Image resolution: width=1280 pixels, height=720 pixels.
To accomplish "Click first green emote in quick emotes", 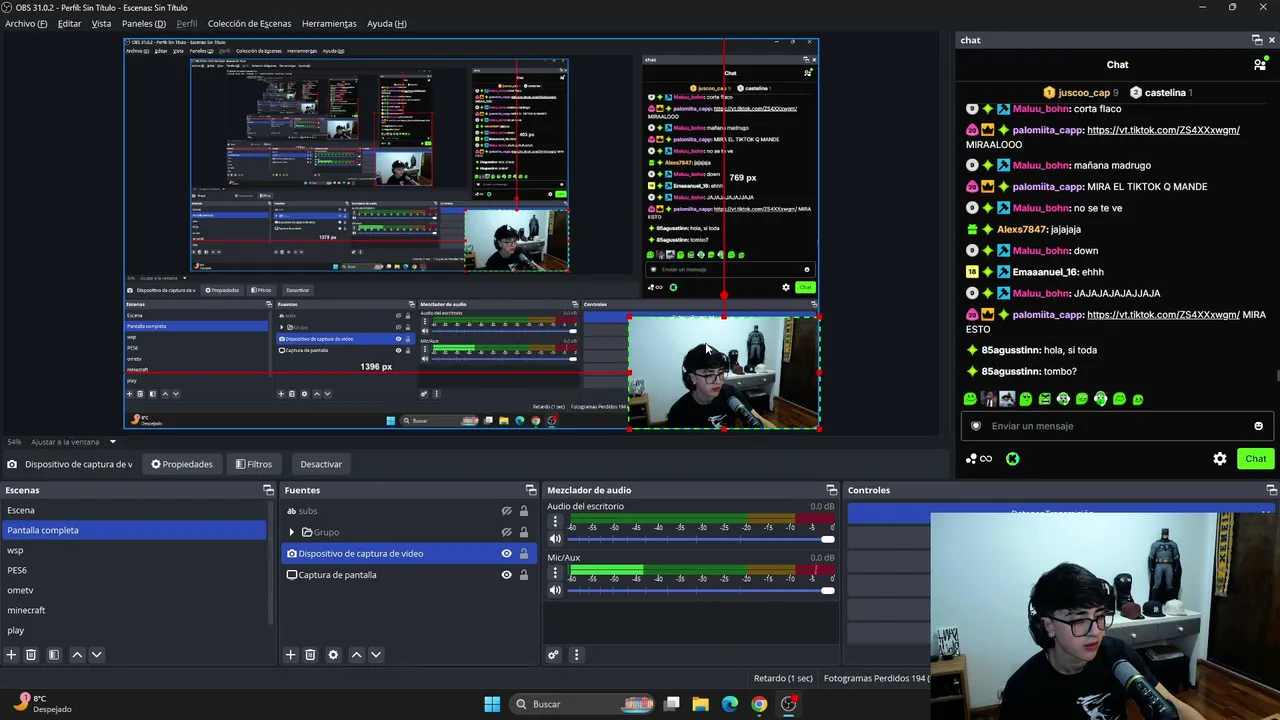I will (970, 399).
